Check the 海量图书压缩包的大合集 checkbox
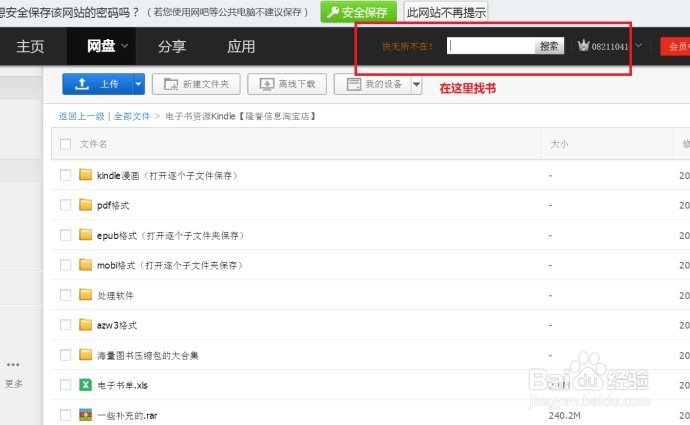The width and height of the screenshot is (690, 425). click(65, 355)
